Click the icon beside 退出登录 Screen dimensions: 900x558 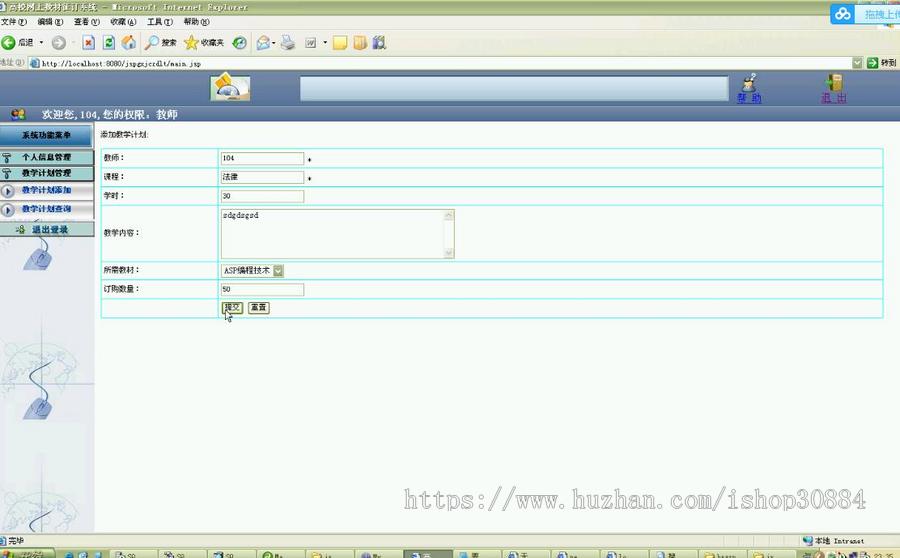click(20, 230)
